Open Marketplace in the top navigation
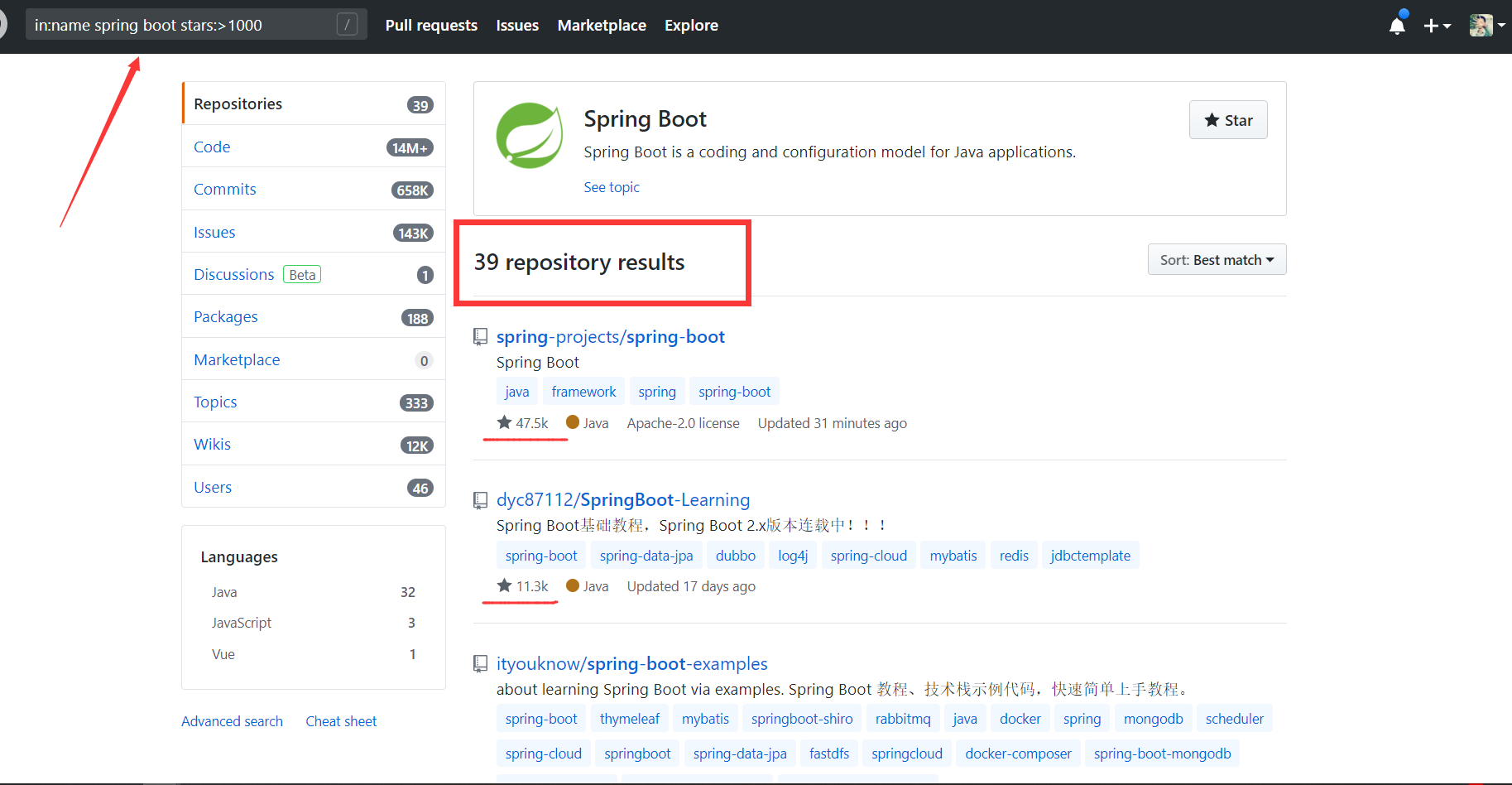 point(602,26)
